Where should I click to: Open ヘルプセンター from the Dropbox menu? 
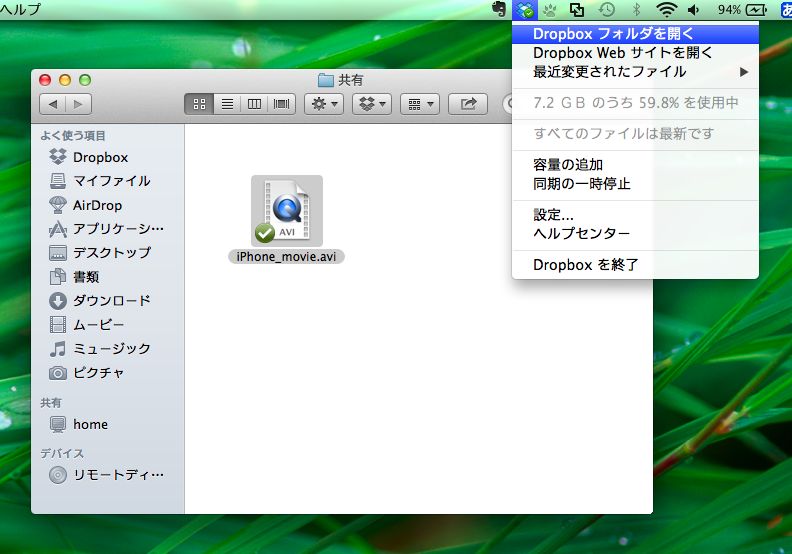(635, 233)
